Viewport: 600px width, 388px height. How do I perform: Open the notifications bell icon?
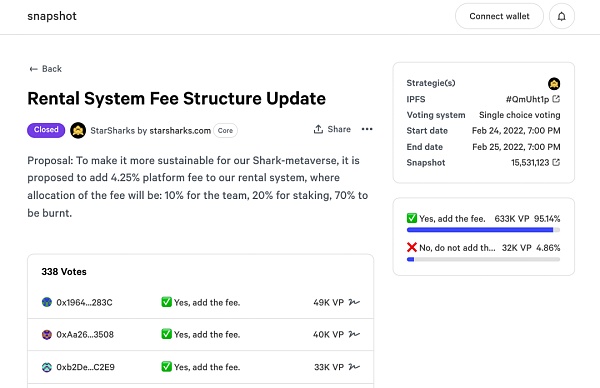(x=561, y=16)
